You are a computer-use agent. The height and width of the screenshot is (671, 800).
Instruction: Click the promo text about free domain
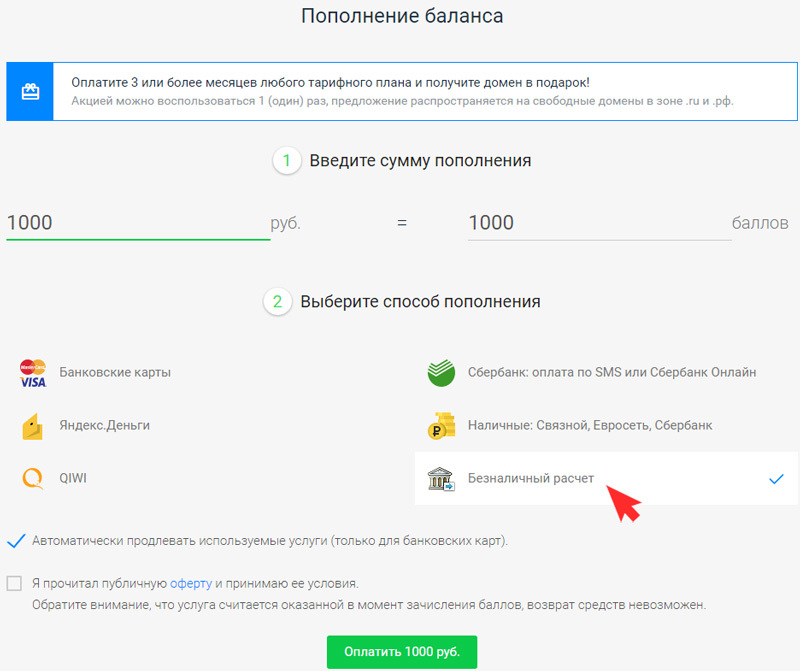tap(330, 82)
